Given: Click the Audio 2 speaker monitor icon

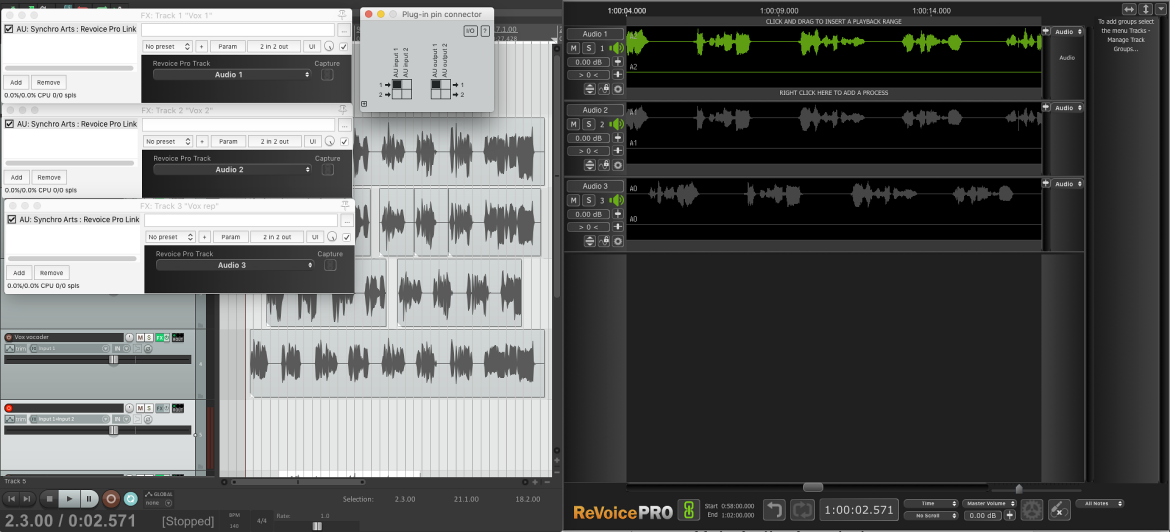Looking at the screenshot, I should (617, 124).
